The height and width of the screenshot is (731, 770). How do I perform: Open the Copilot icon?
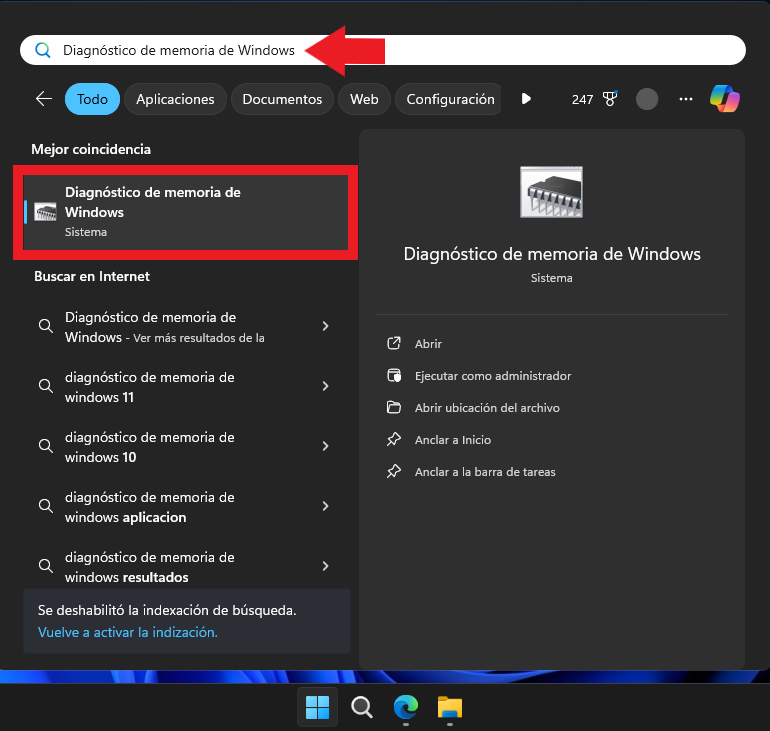[725, 99]
